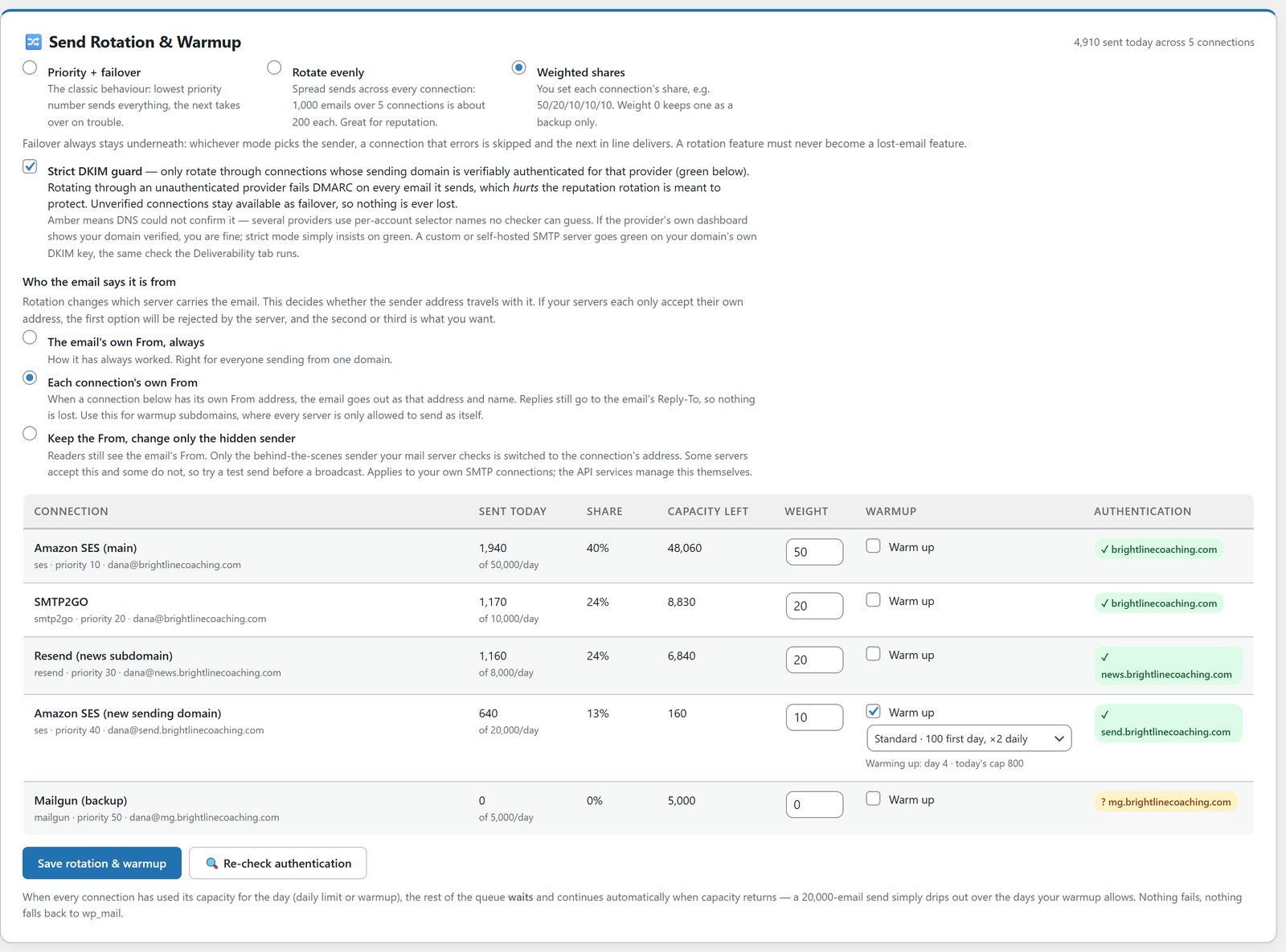Click the amber mg.brightlinecoaching.com authentication badge
This screenshot has width=1286, height=952.
coord(1166,802)
